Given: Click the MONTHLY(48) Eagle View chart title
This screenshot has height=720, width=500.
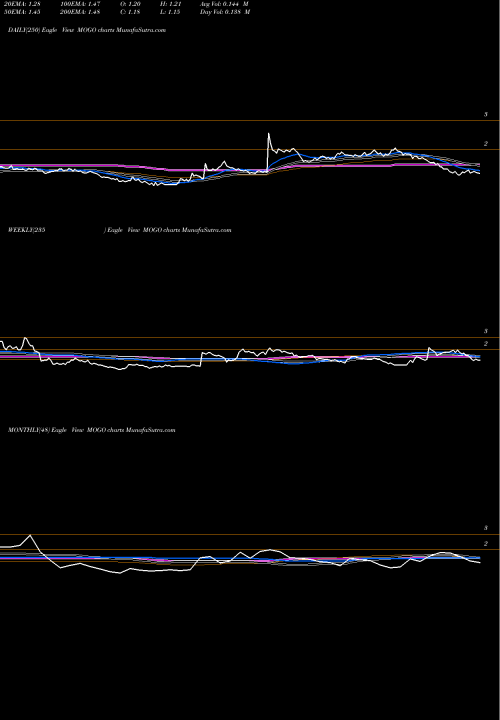Looking at the screenshot, I should click(x=91, y=430).
